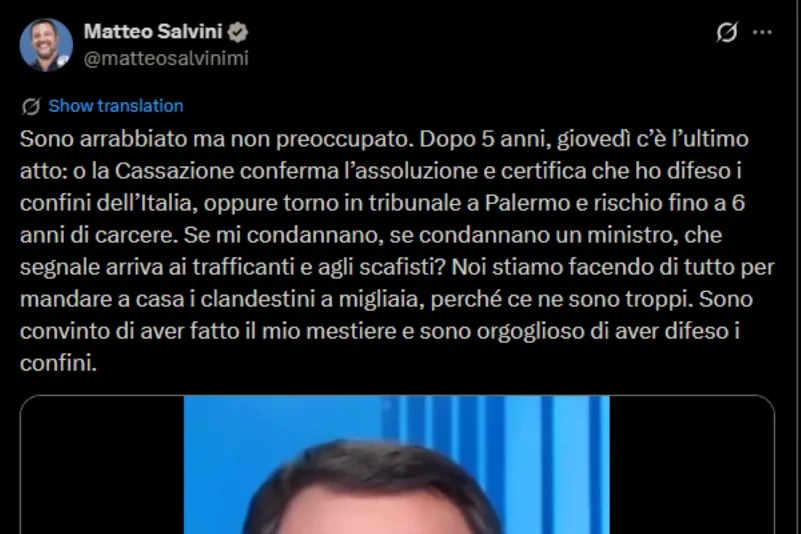The height and width of the screenshot is (534, 801).
Task: Click the Matteo Salvini display name
Action: click(x=153, y=32)
